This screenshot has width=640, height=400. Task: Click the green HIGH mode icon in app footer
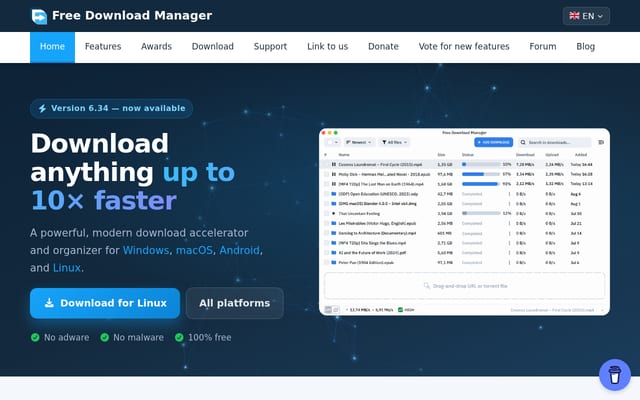(x=400, y=310)
